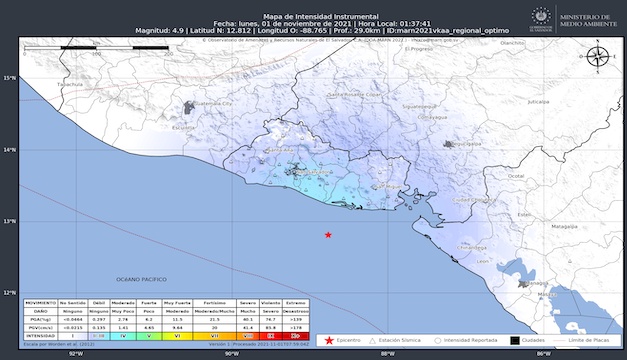627x360 pixels.
Task: Click the Ministerio de Medio Ambiente logo text
Action: click(x=588, y=20)
